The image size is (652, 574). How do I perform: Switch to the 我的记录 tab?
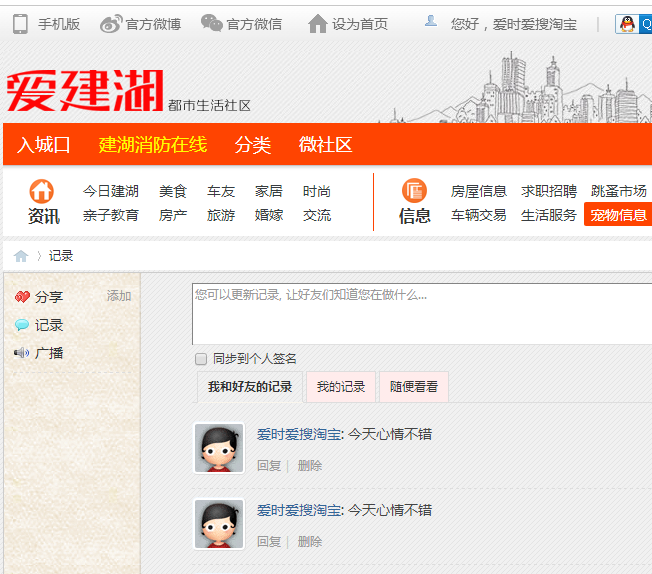click(341, 387)
